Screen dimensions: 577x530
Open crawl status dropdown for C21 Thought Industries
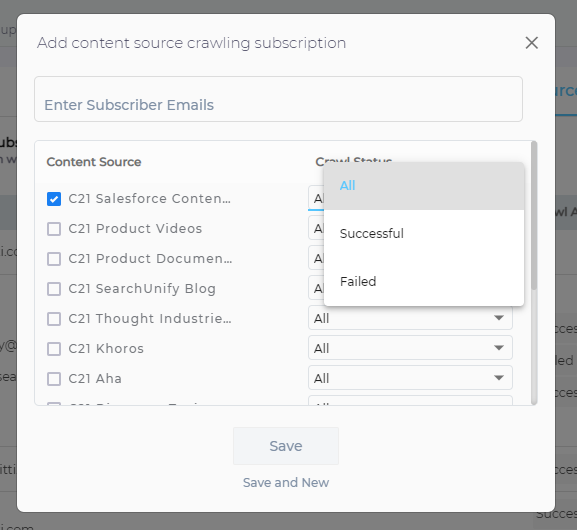[x=410, y=318]
